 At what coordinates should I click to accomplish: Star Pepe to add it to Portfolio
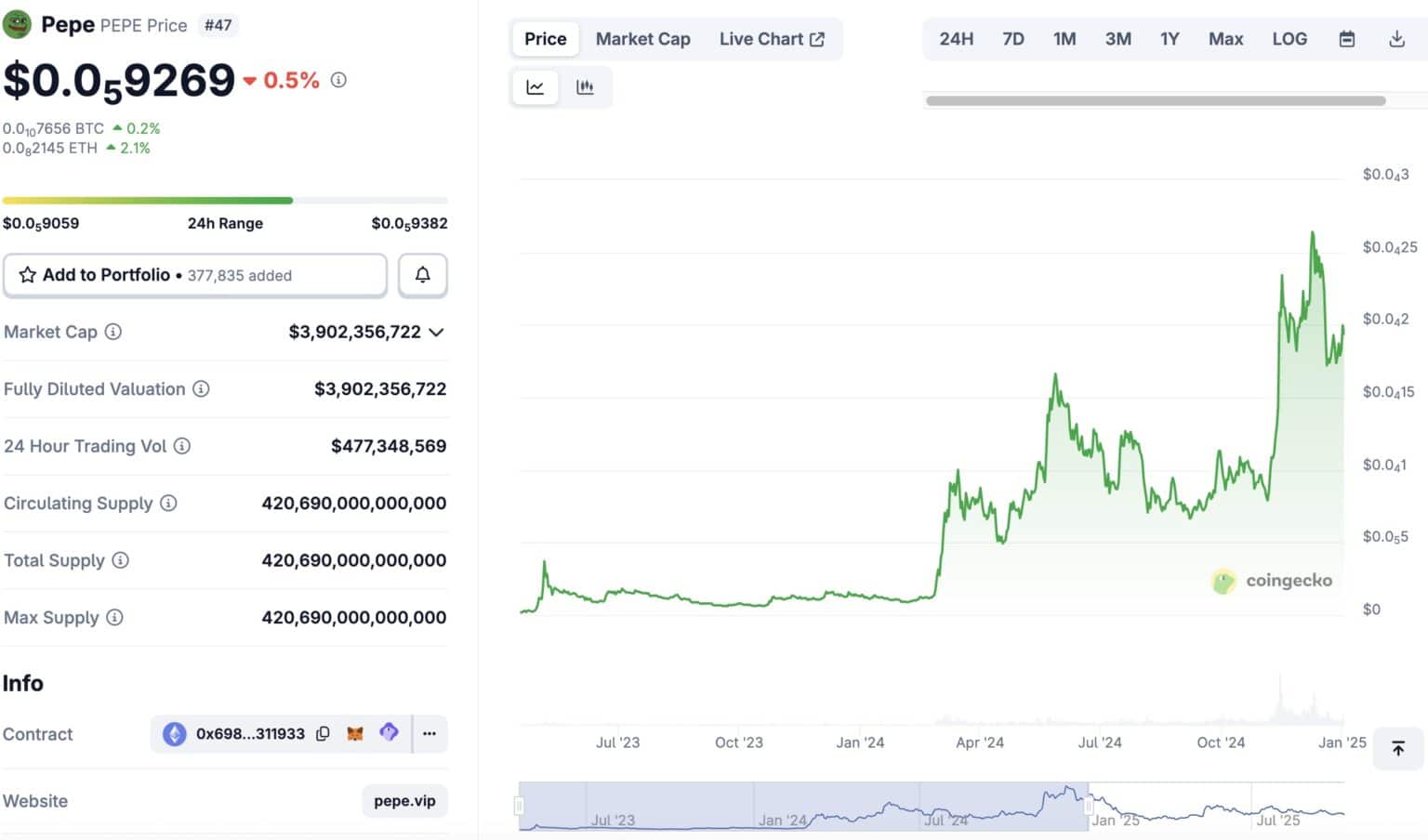click(x=27, y=275)
